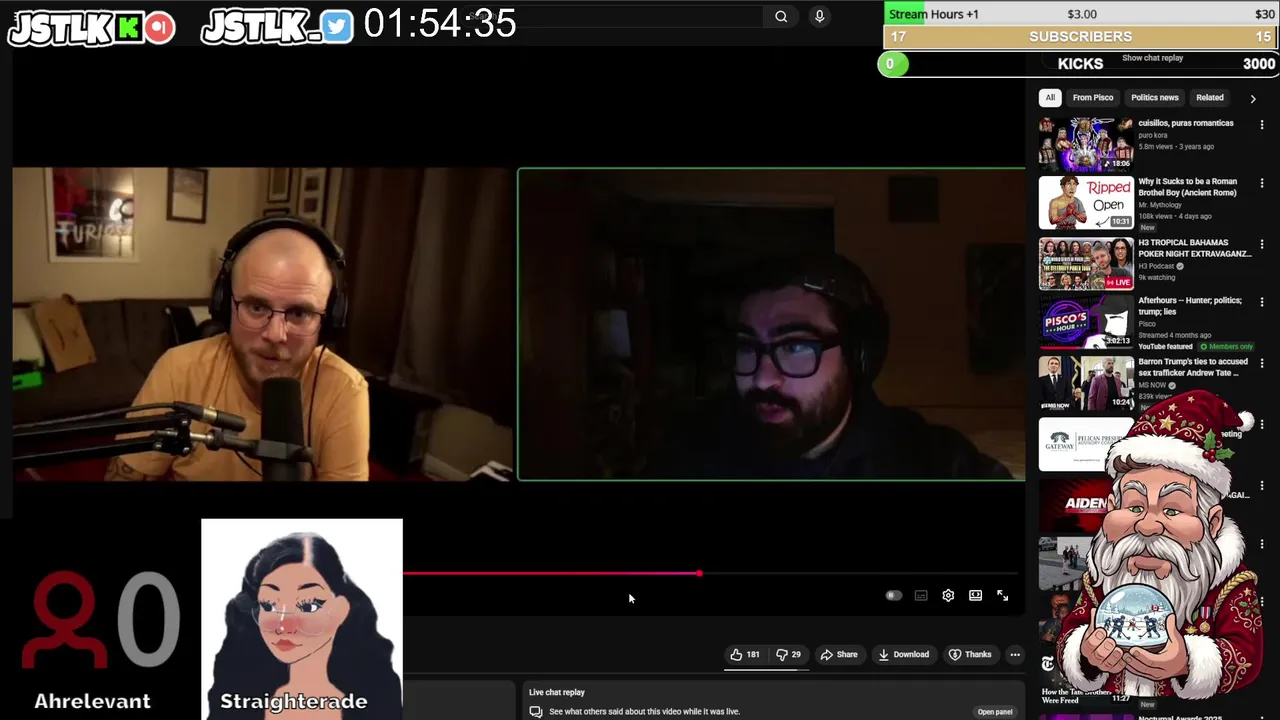Dislike the video (29 dislikes)

click(x=788, y=655)
